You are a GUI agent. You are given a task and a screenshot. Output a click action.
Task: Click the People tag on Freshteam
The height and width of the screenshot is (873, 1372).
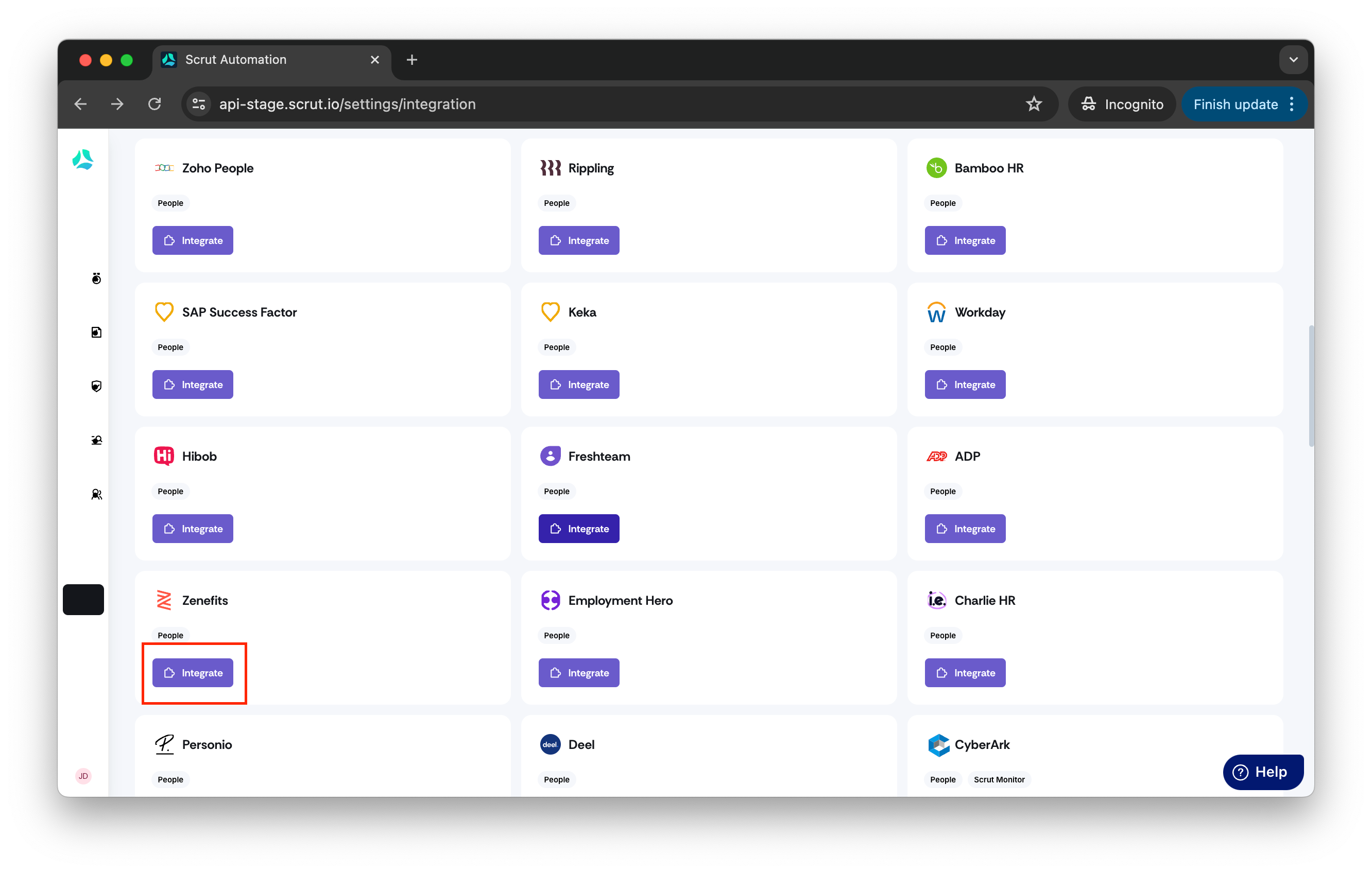(556, 491)
